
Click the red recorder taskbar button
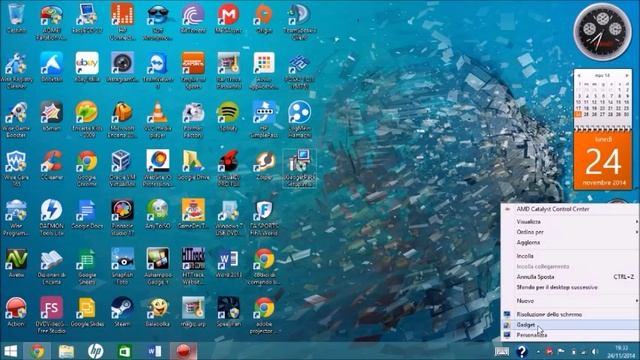184,351
